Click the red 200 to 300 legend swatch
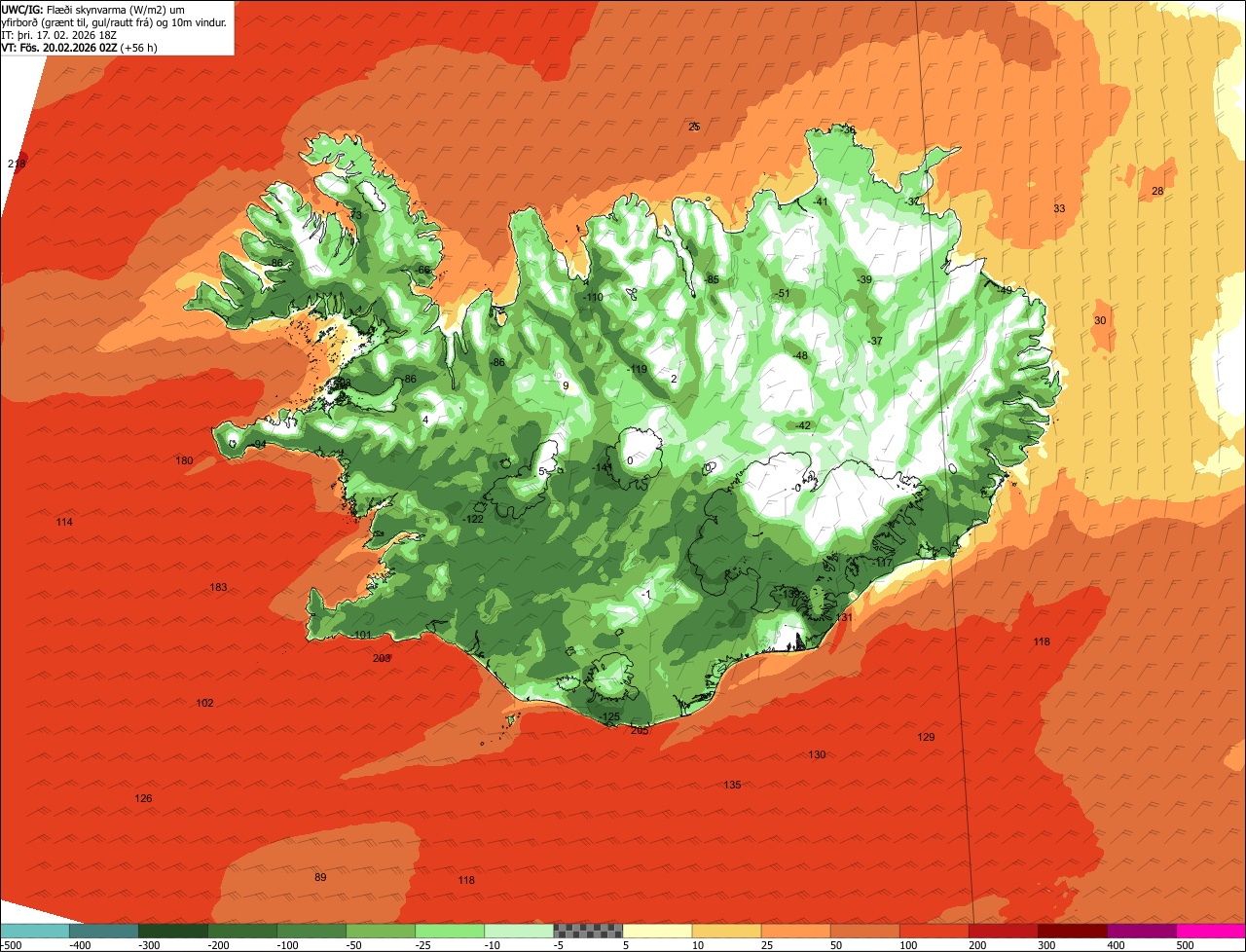The width and height of the screenshot is (1246, 952). 1003,932
